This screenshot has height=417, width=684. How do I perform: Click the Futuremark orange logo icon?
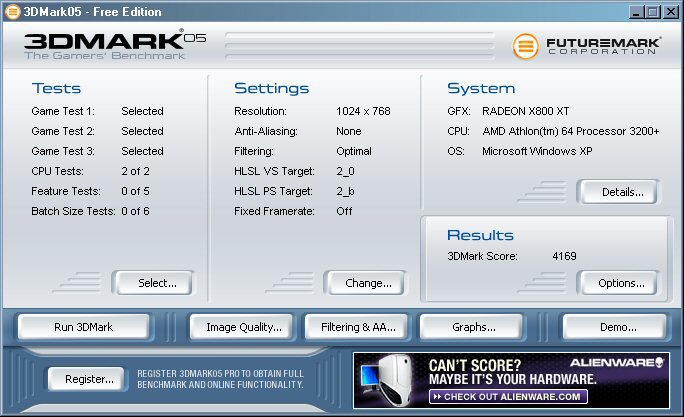tap(525, 46)
